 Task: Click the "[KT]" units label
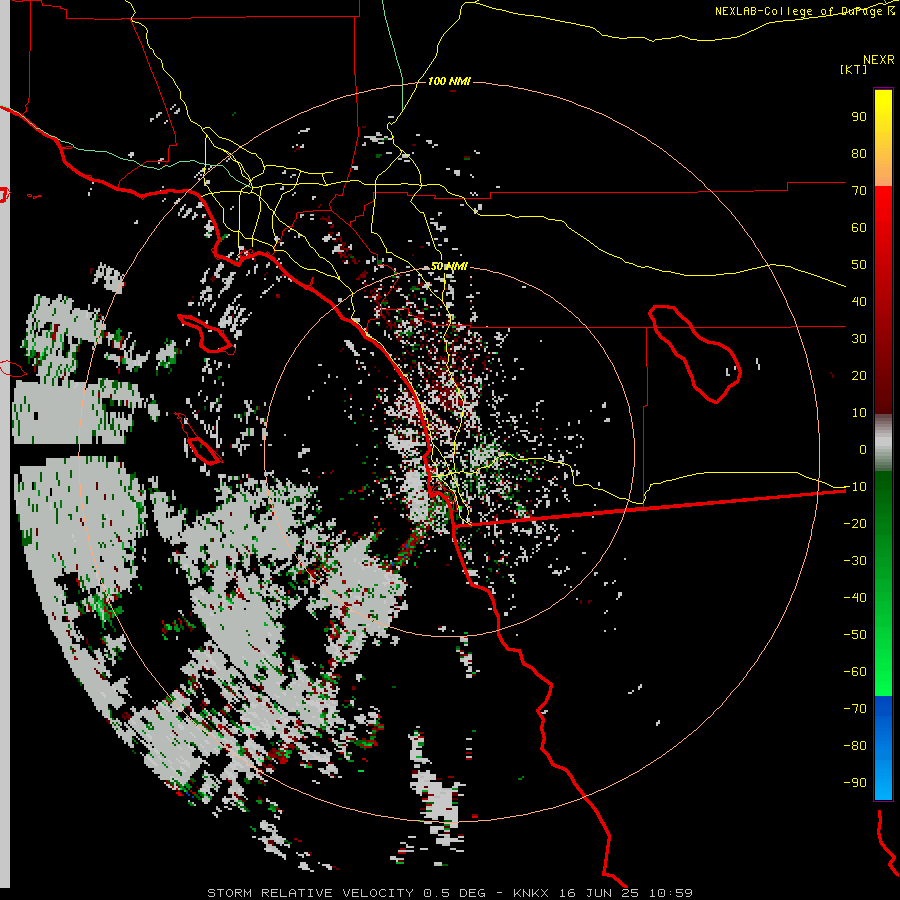(853, 69)
